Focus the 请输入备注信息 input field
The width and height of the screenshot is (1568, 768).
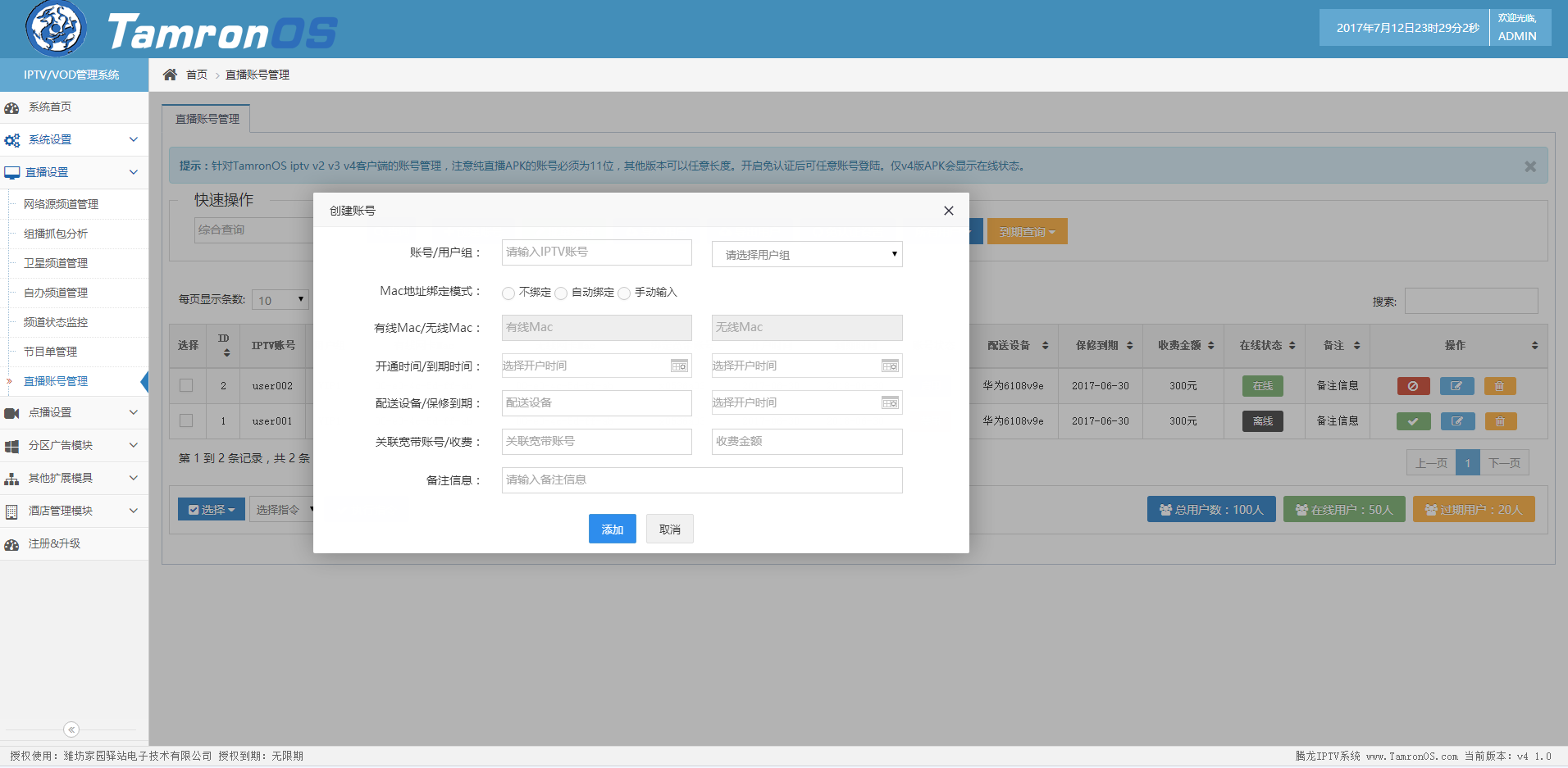point(702,480)
